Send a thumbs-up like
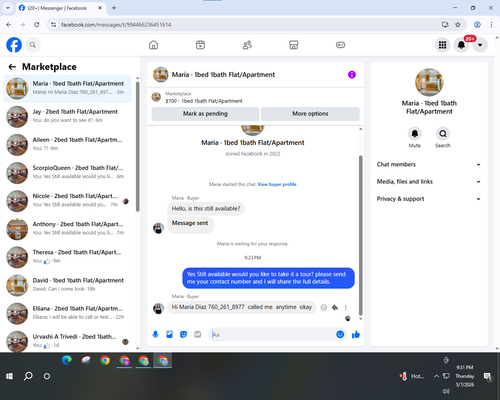Viewport: 500px width, 400px height. tap(356, 334)
